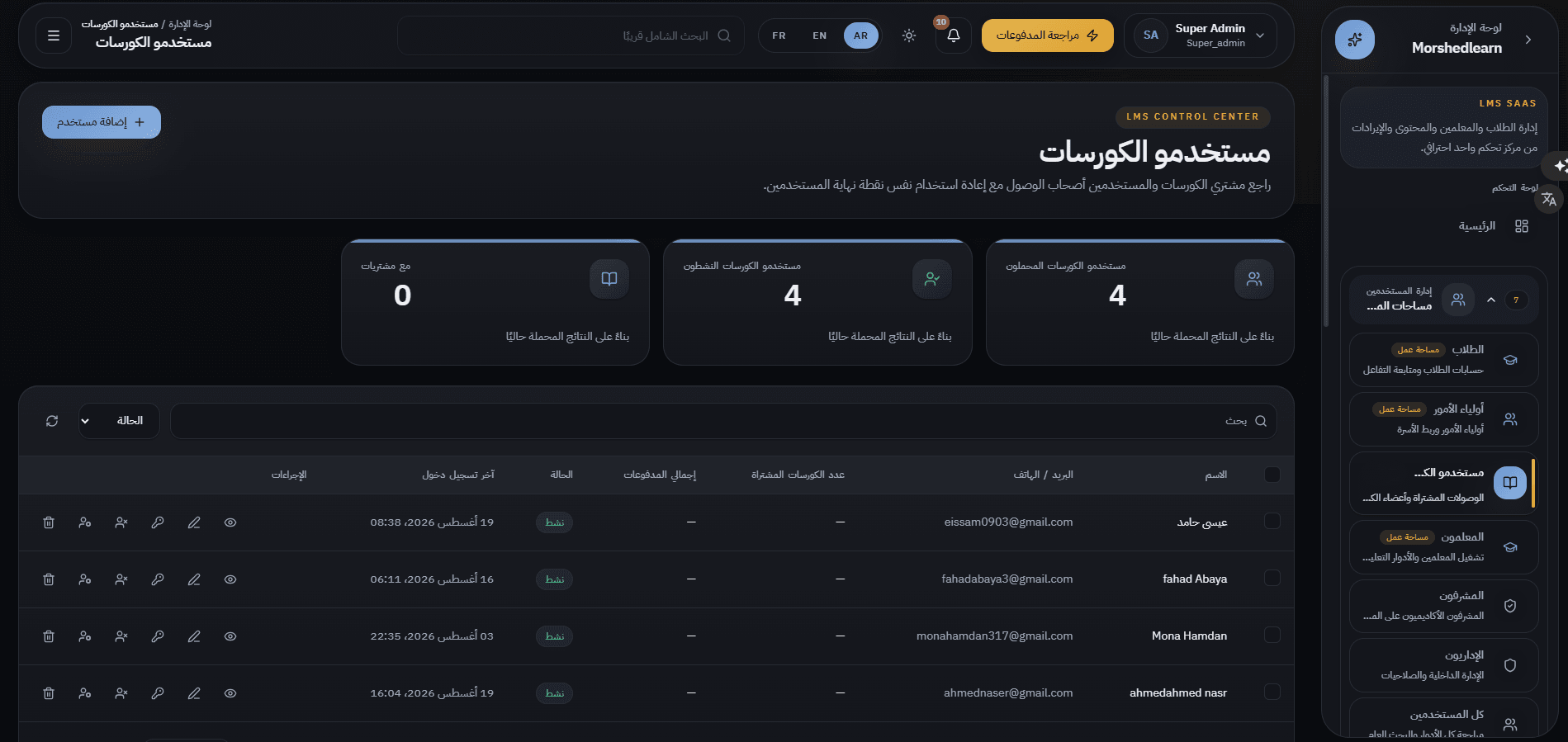The height and width of the screenshot is (742, 1568).
Task: View user eissam0903@gmail.com with the eye icon
Action: (x=230, y=522)
